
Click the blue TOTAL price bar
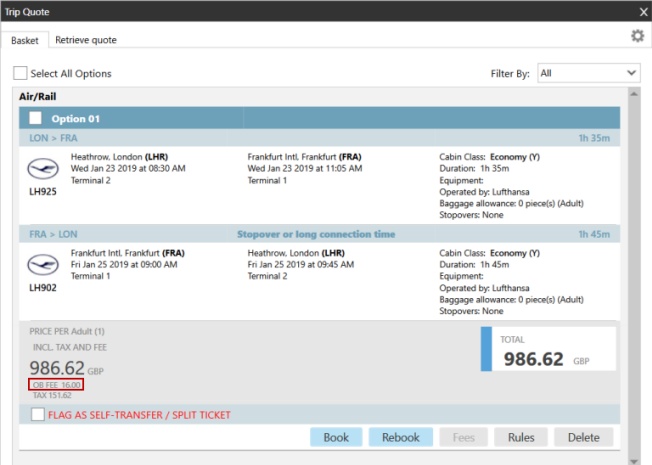(x=486, y=352)
